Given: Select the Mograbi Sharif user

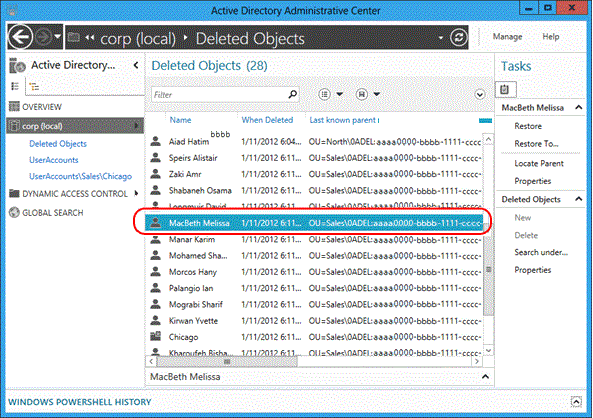Looking at the screenshot, I should (315, 305).
